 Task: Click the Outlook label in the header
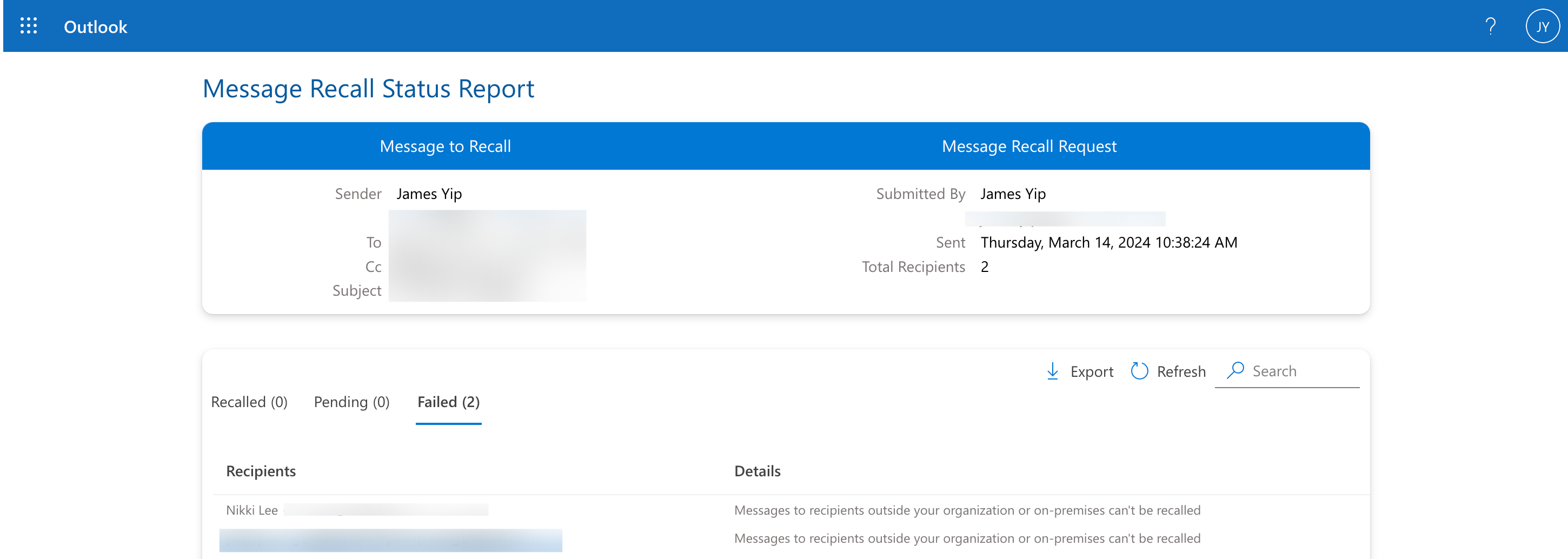point(95,26)
